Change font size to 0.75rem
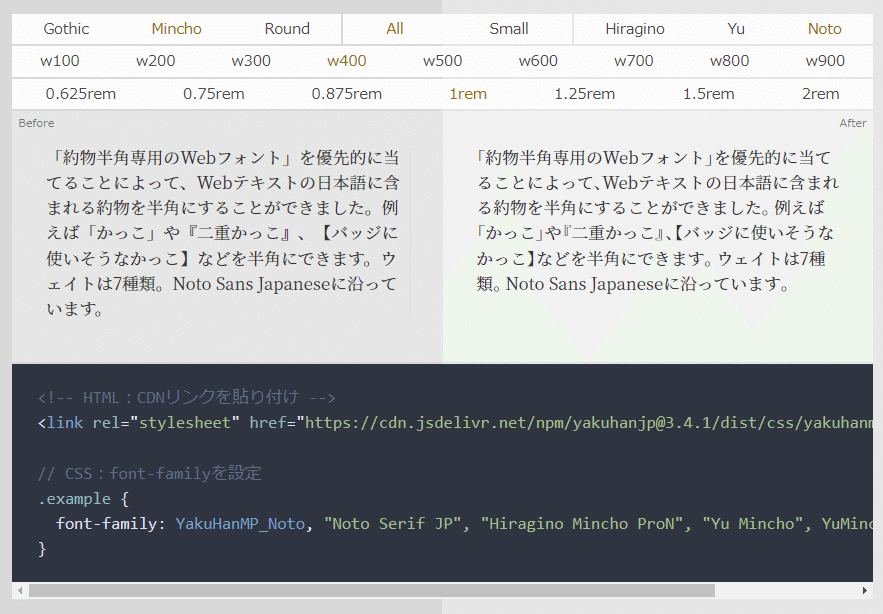This screenshot has width=883, height=614. click(213, 94)
